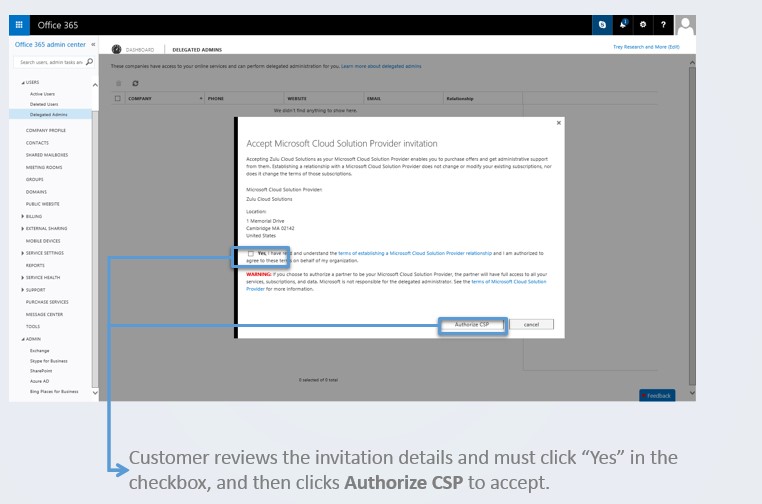Open SHARED MAILBOXES menu item
The image size is (762, 504).
point(47,155)
